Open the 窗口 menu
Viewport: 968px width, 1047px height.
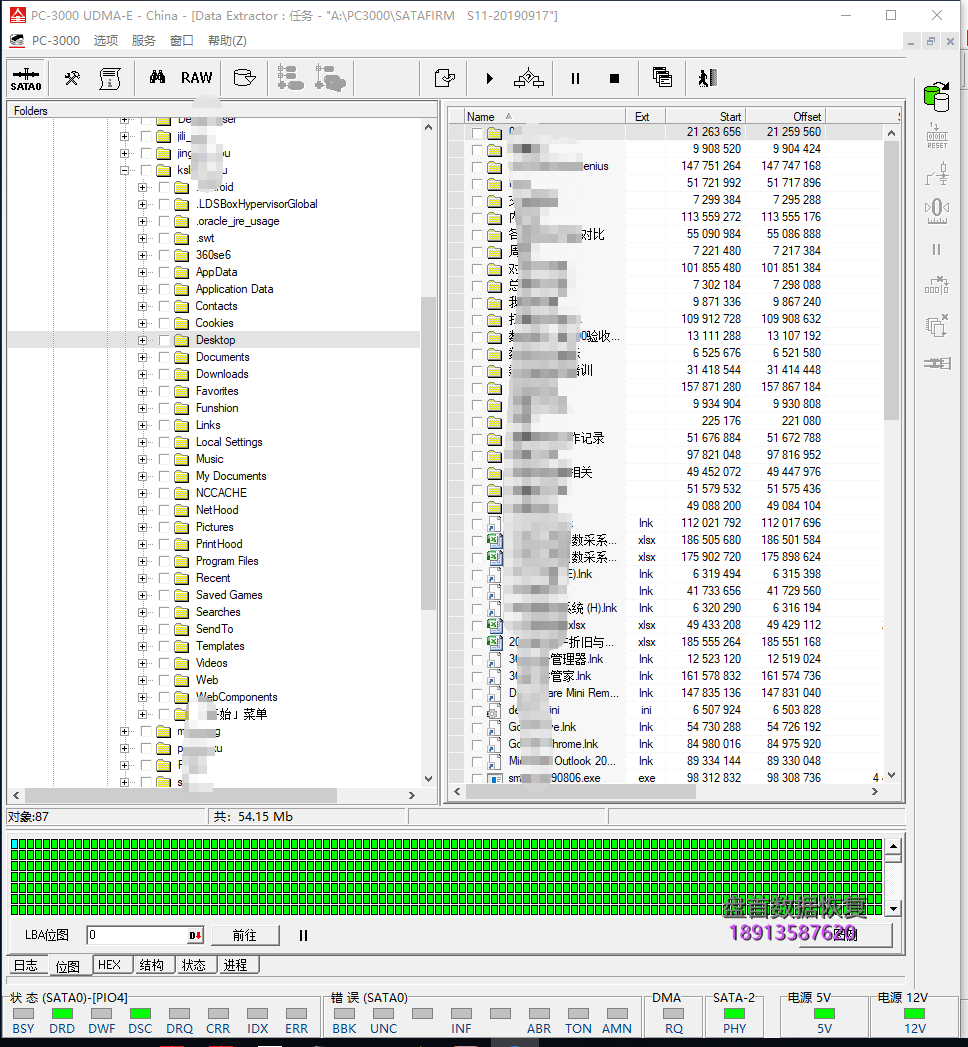tap(182, 41)
